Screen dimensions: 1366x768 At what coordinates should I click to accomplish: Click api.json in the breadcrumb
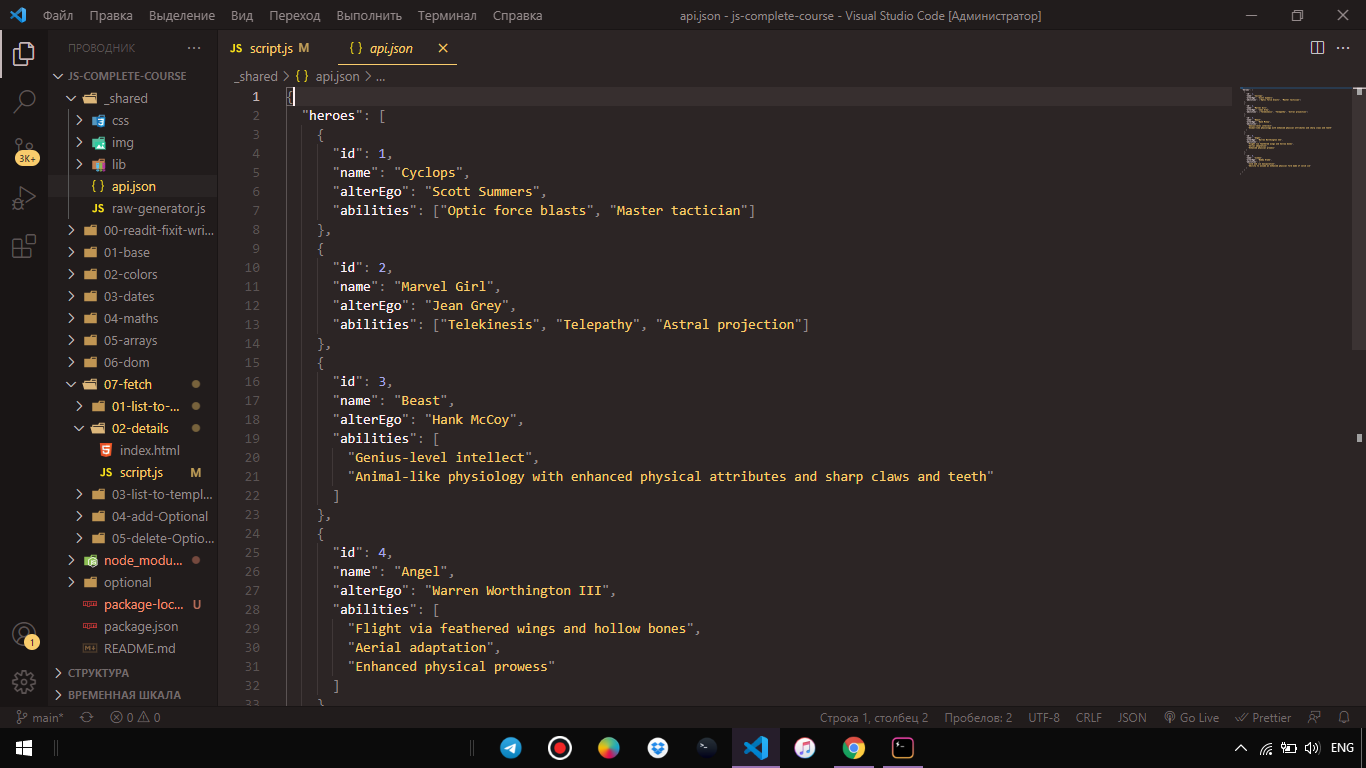337,76
